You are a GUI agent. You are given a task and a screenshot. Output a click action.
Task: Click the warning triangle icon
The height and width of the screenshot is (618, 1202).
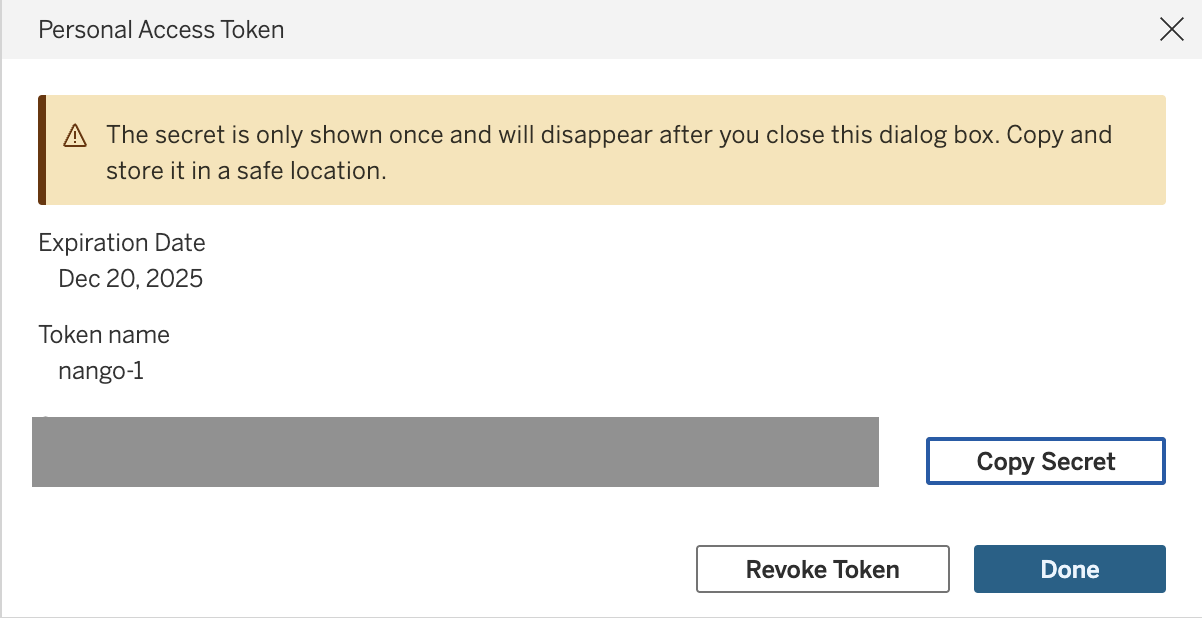(x=75, y=136)
